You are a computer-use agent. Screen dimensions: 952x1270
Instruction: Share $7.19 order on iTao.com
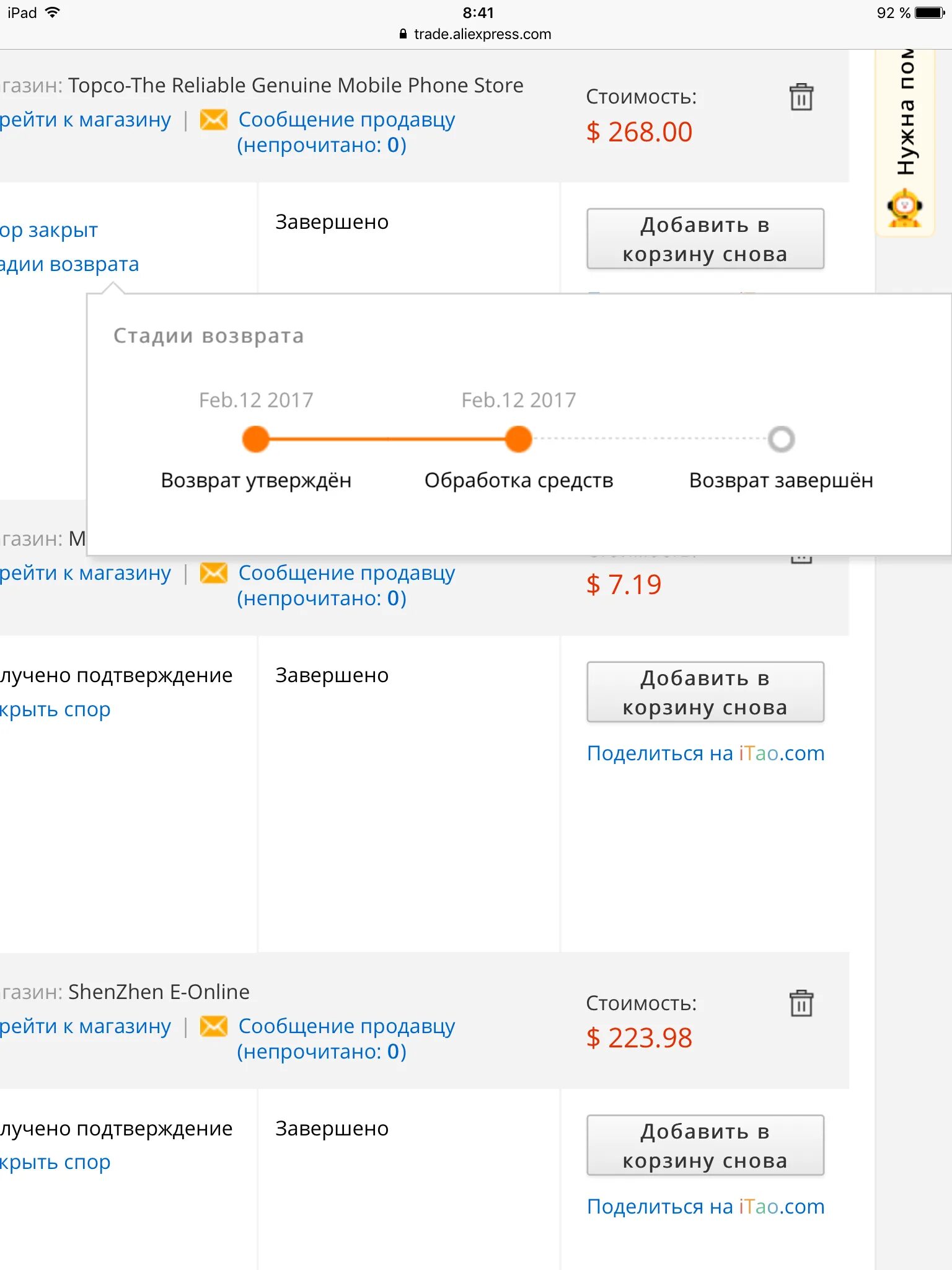(705, 753)
